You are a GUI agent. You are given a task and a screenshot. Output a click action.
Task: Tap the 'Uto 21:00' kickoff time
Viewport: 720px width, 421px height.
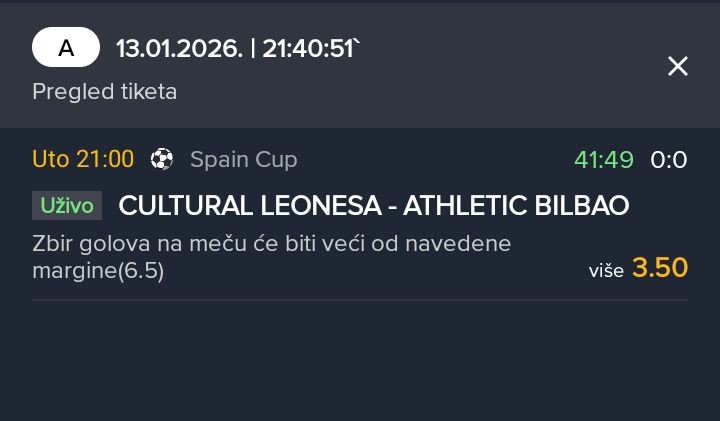point(83,159)
